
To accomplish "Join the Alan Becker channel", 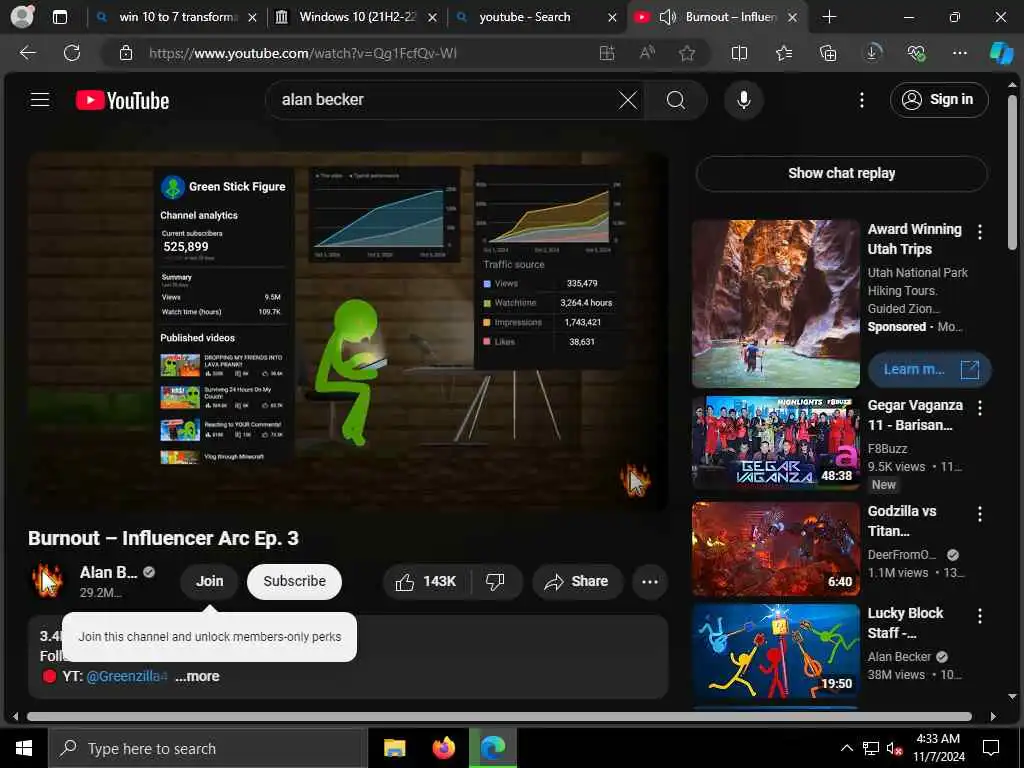I will (210, 581).
